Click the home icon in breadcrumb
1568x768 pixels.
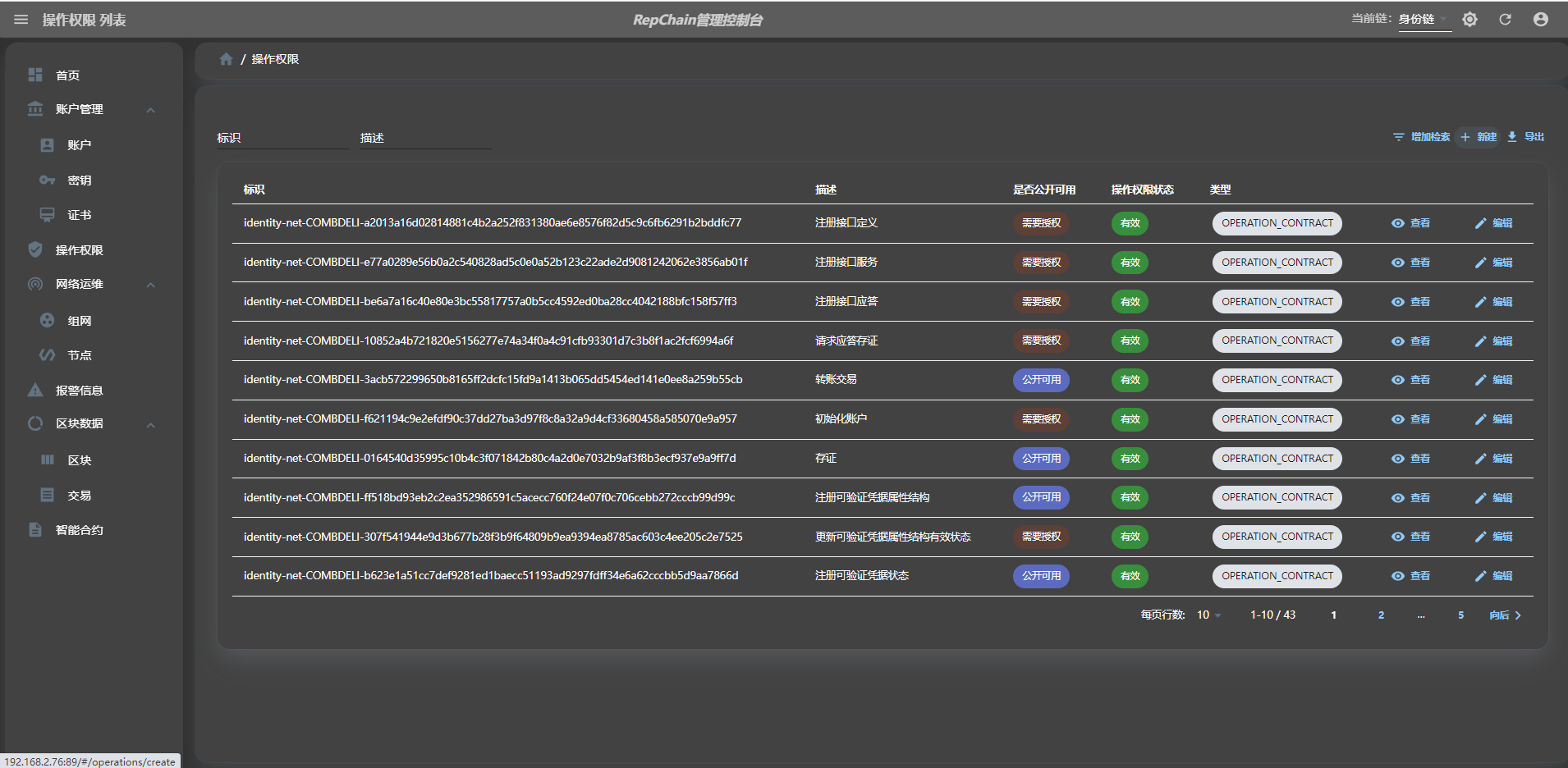[x=226, y=59]
